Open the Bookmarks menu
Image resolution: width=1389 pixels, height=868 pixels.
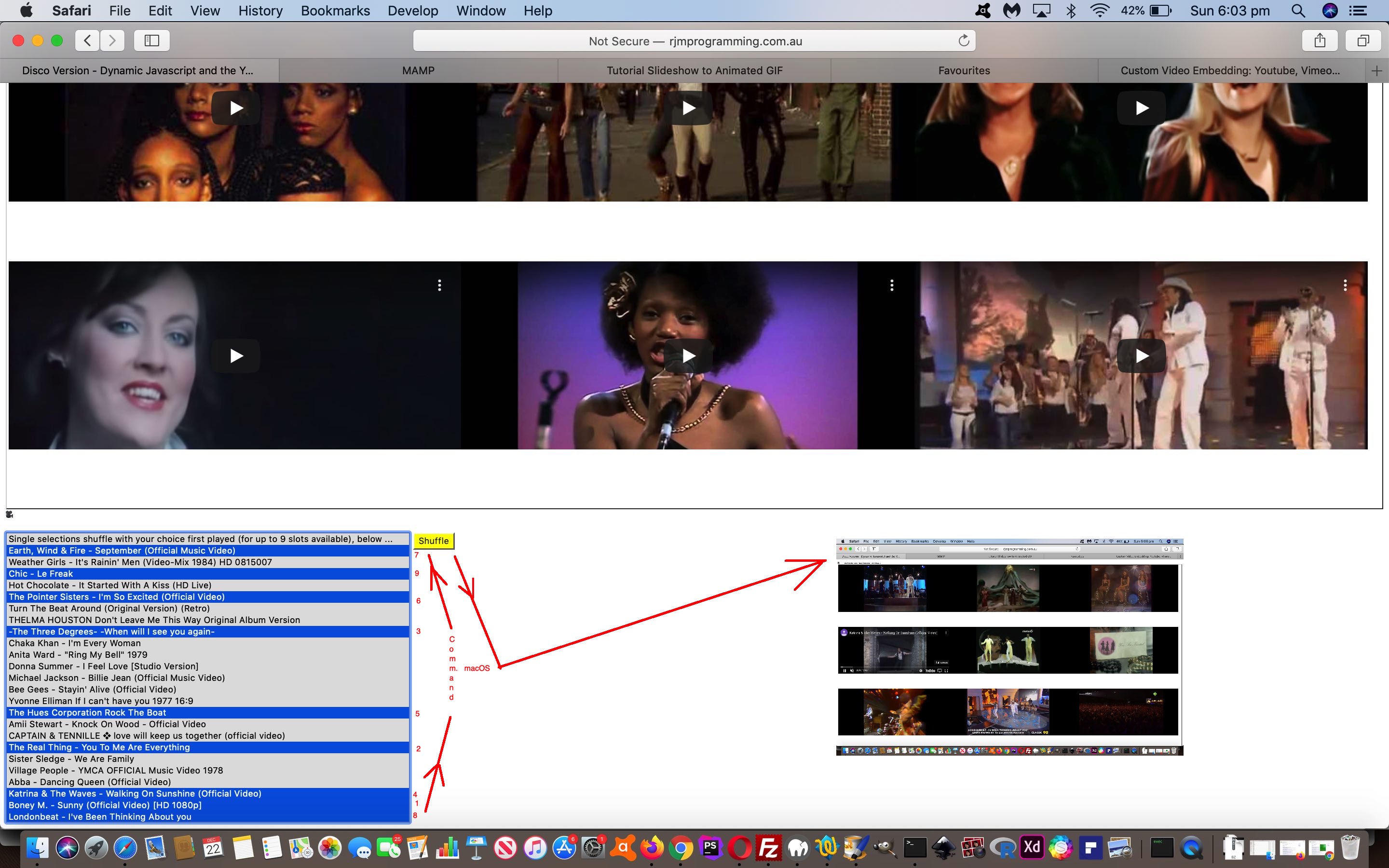pos(335,10)
